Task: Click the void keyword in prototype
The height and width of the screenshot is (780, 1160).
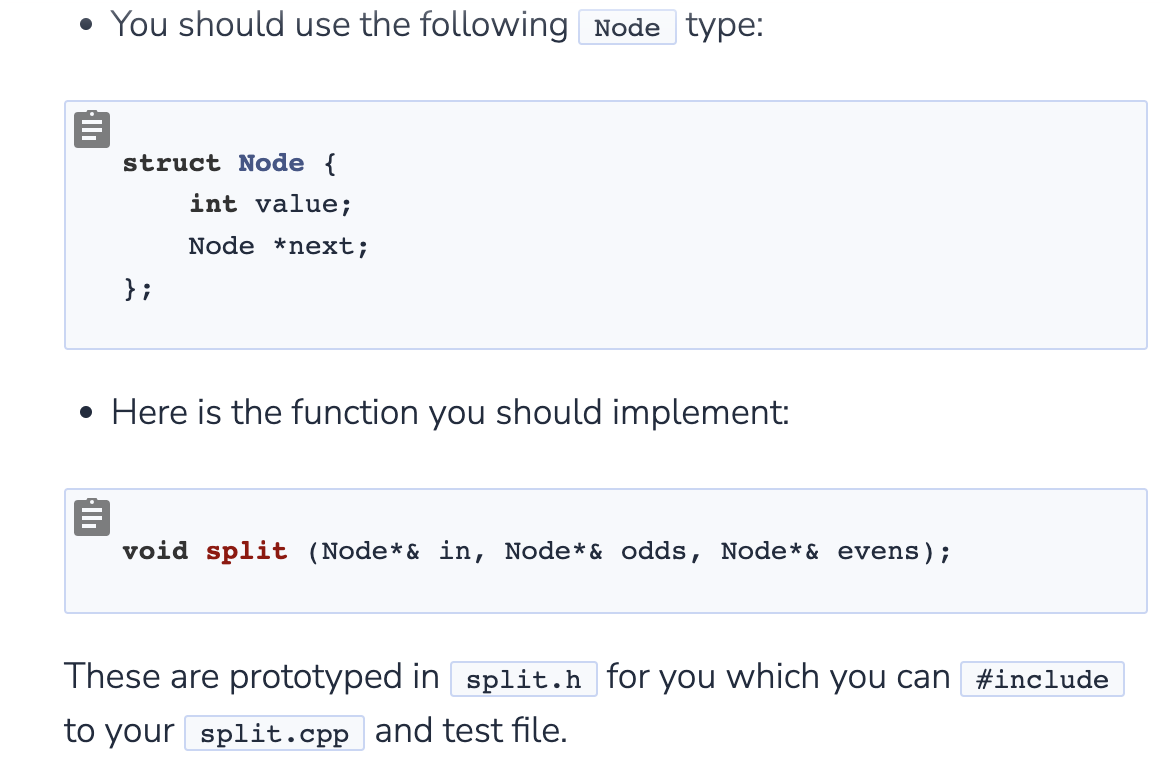Action: coord(155,551)
